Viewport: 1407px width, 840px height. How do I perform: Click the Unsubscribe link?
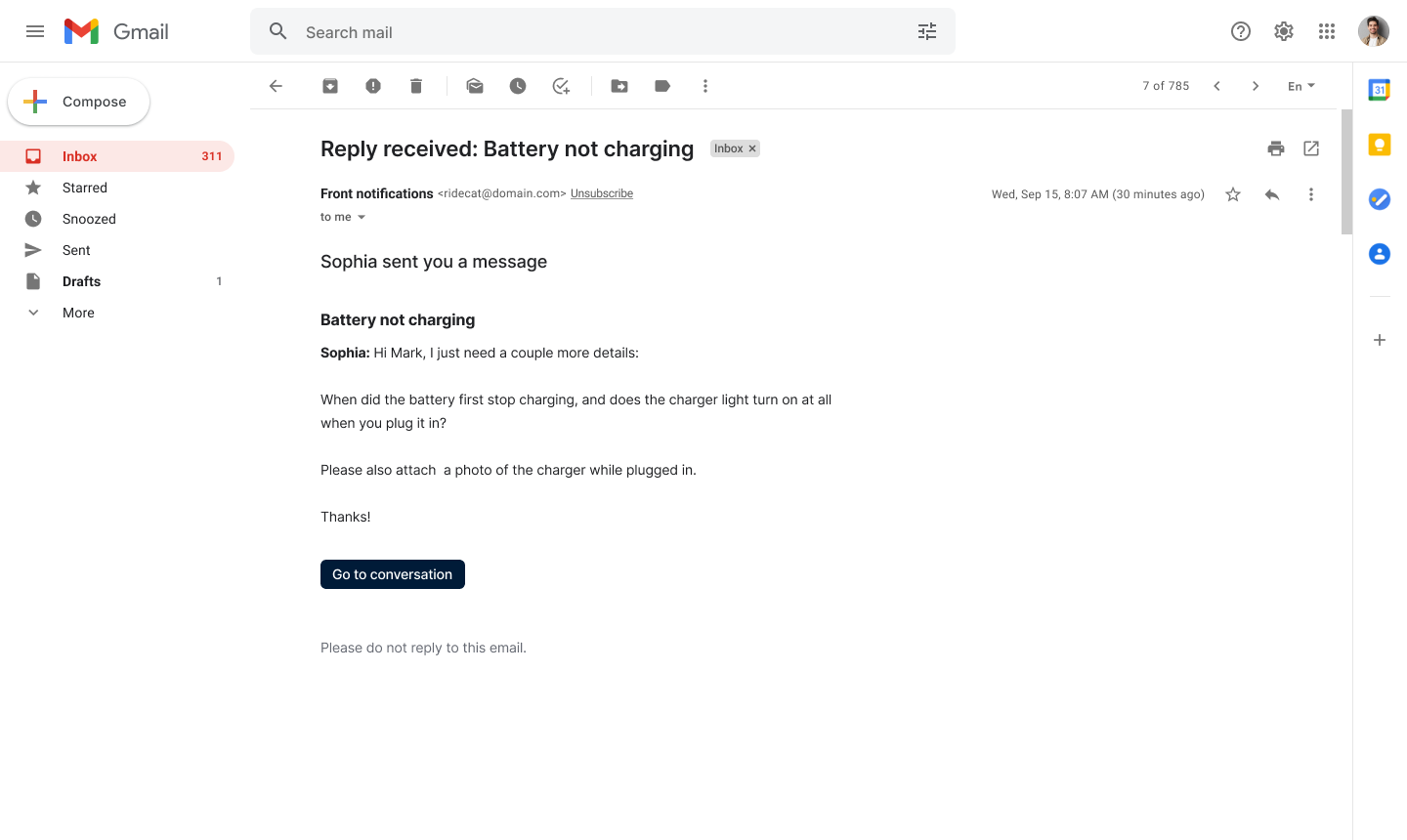click(x=602, y=193)
